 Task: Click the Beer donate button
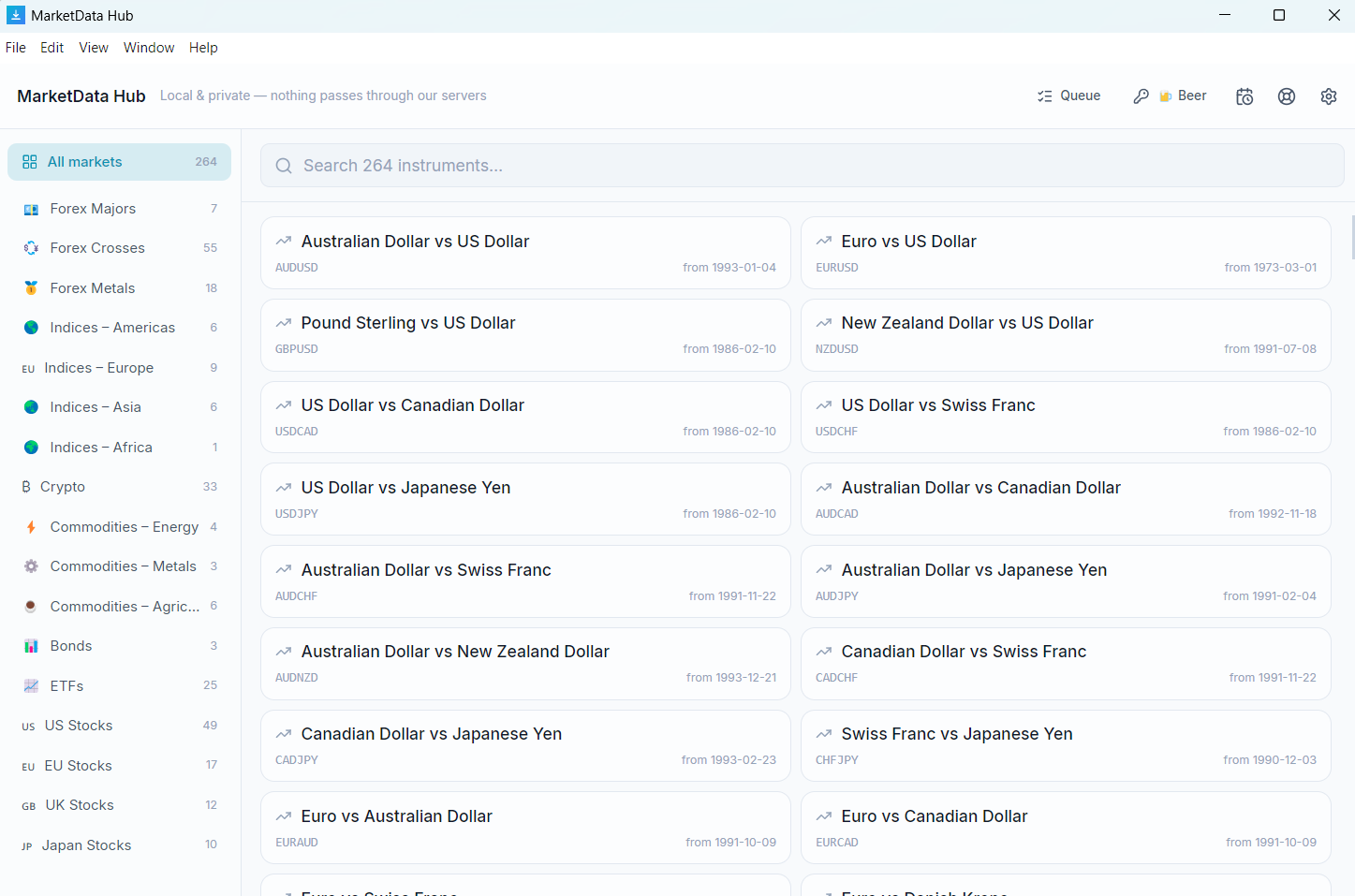(1183, 95)
